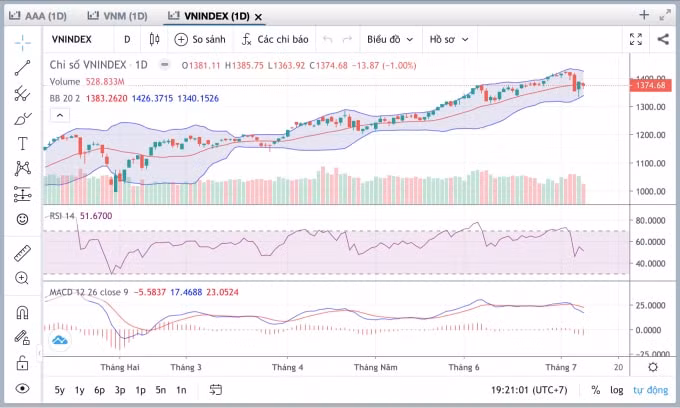Select the 1p time range

[140, 390]
